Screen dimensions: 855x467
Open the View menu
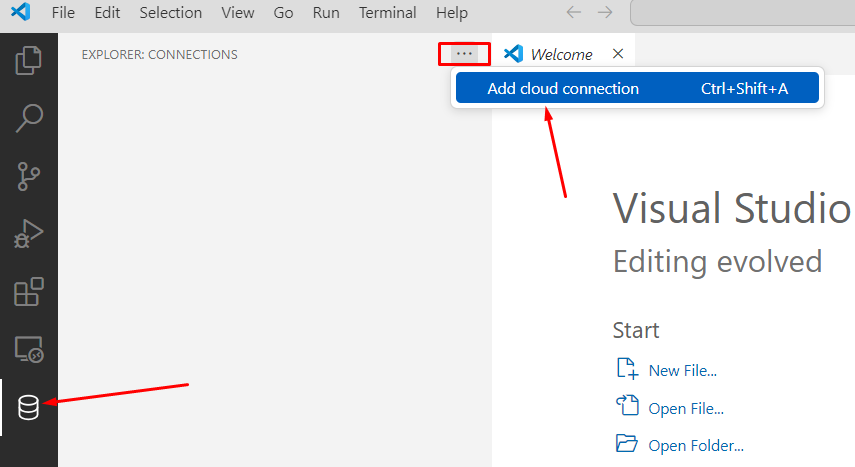(x=238, y=12)
